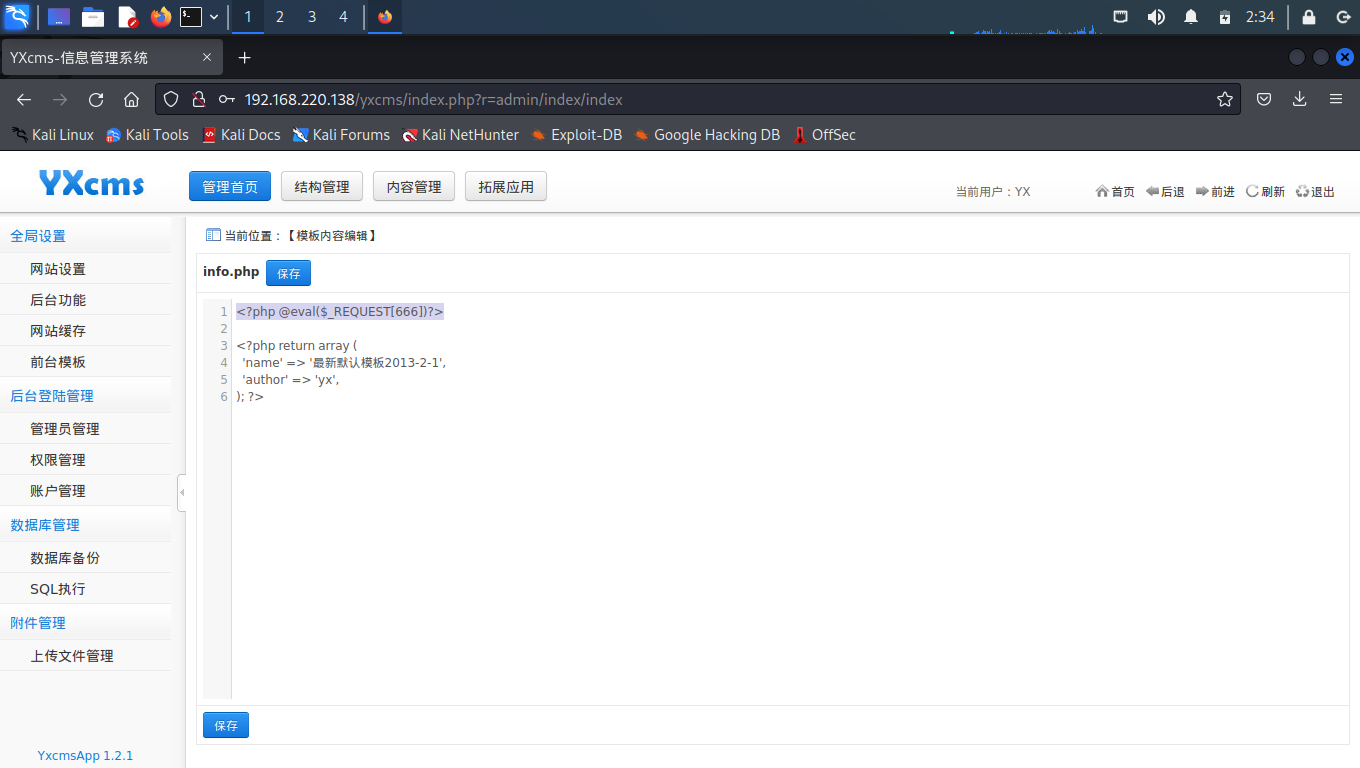1360x768 pixels.
Task: Switch to workspace 4
Action: point(344,17)
